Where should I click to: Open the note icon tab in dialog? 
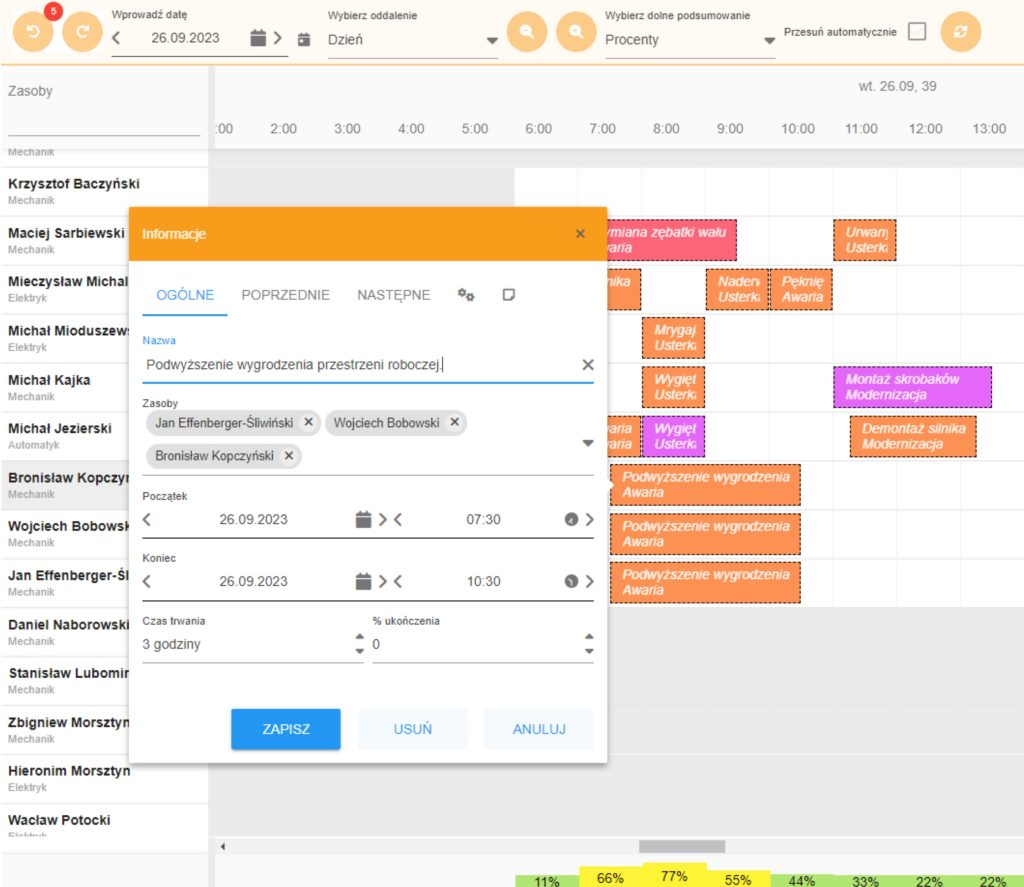(x=509, y=294)
